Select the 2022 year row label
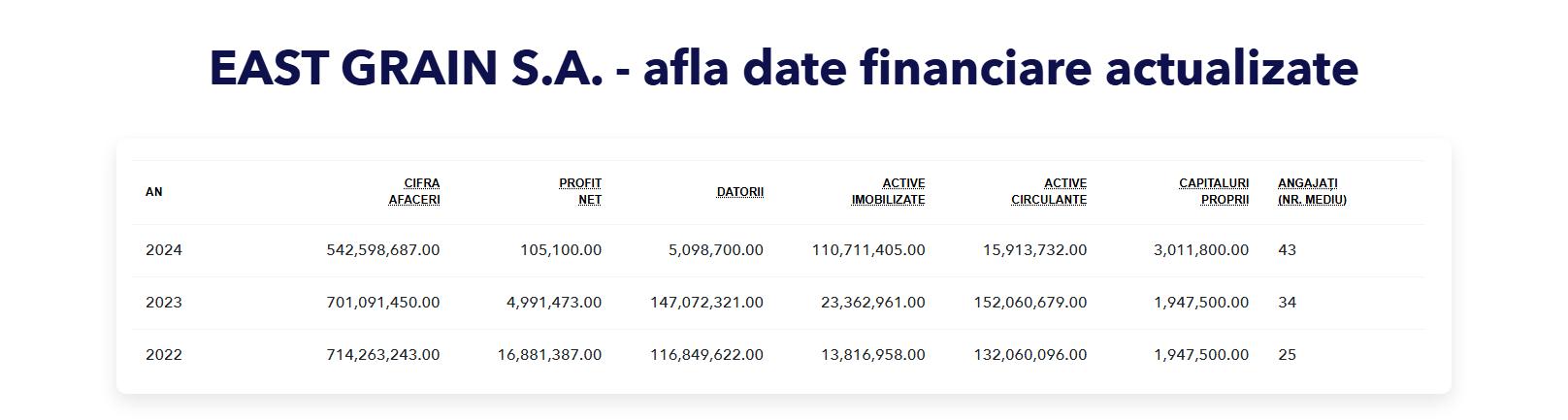The image size is (1568, 420). coord(164,355)
